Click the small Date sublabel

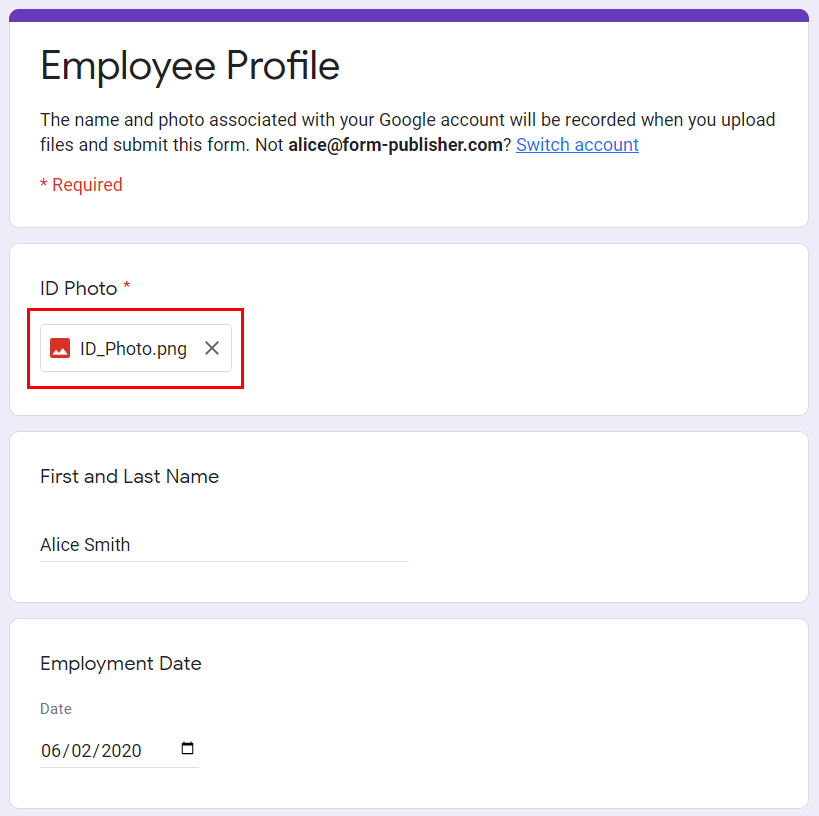56,709
